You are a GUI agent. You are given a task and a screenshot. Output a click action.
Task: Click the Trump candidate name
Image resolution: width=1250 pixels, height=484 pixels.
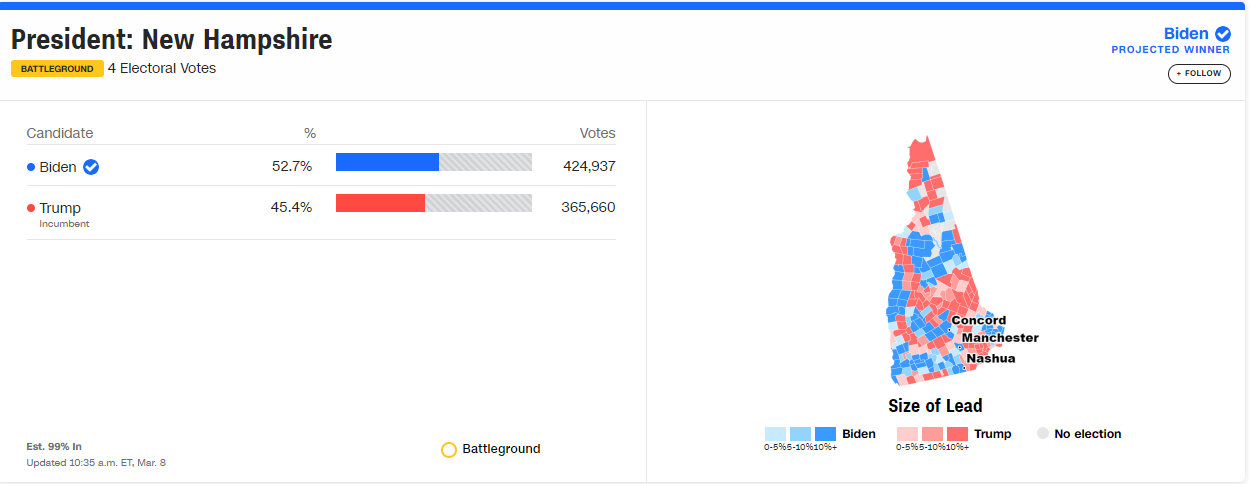tap(60, 208)
